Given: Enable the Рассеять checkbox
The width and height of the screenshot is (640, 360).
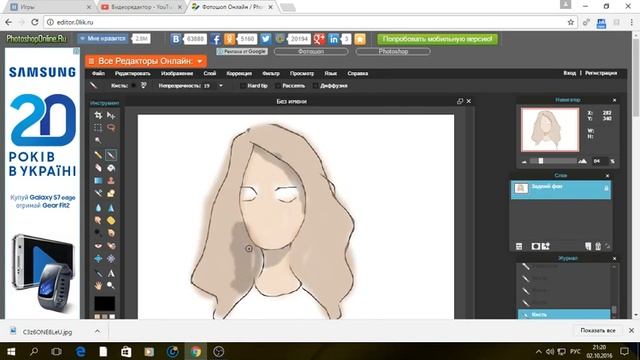Looking at the screenshot, I should pyautogui.click(x=278, y=86).
